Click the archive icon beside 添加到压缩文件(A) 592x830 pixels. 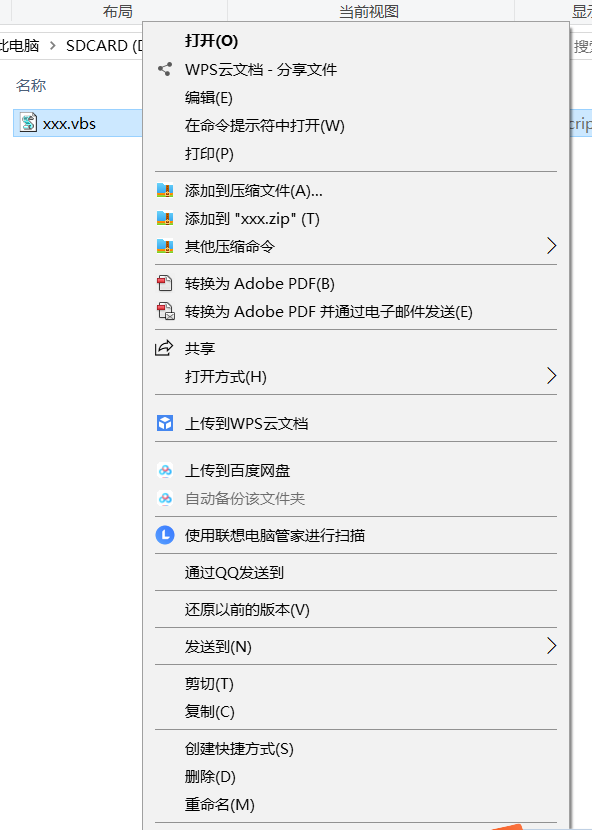tap(165, 191)
